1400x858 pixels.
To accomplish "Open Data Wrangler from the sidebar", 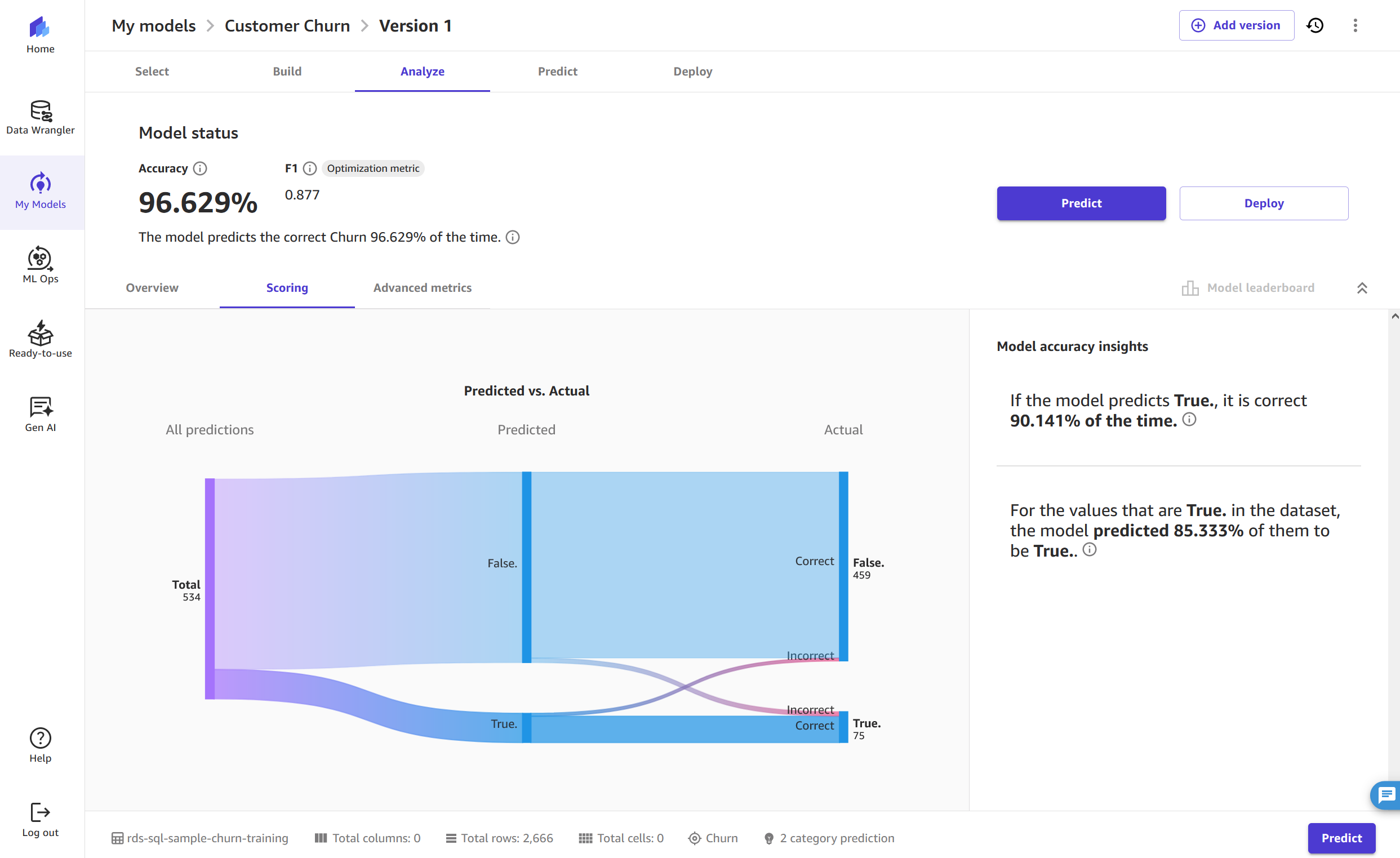I will coord(41,117).
